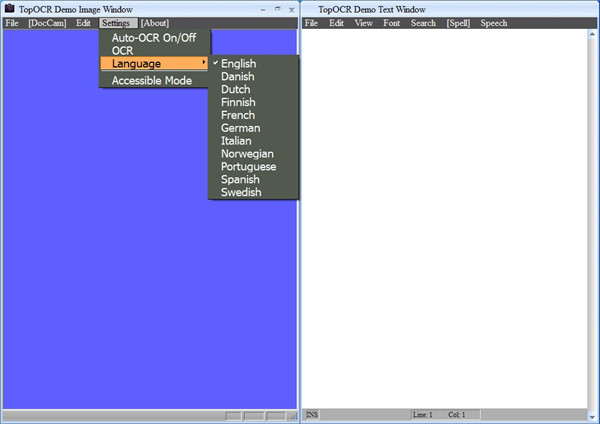Open the [DocCam] menu

click(47, 23)
